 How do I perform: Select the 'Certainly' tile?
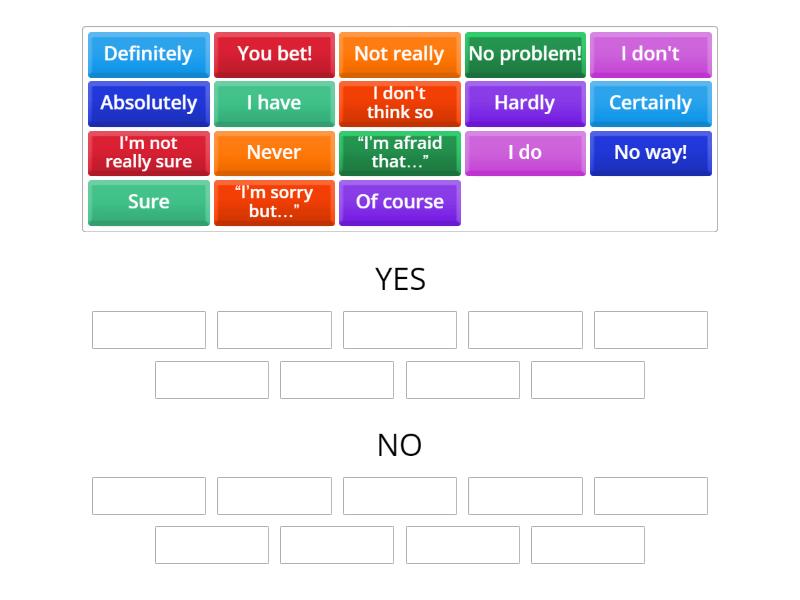651,104
